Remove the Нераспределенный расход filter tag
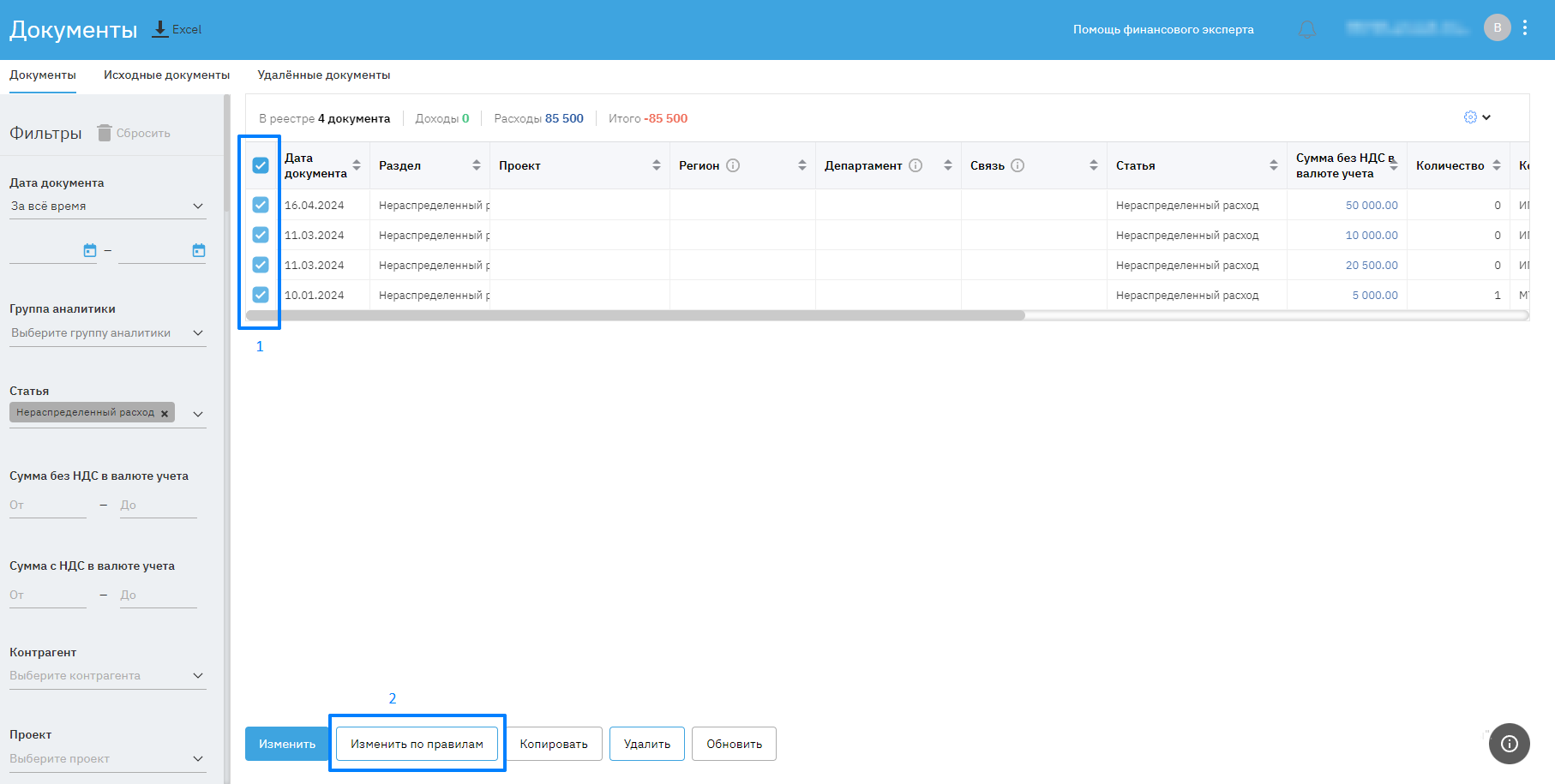Image resolution: width=1555 pixels, height=784 pixels. tap(165, 413)
